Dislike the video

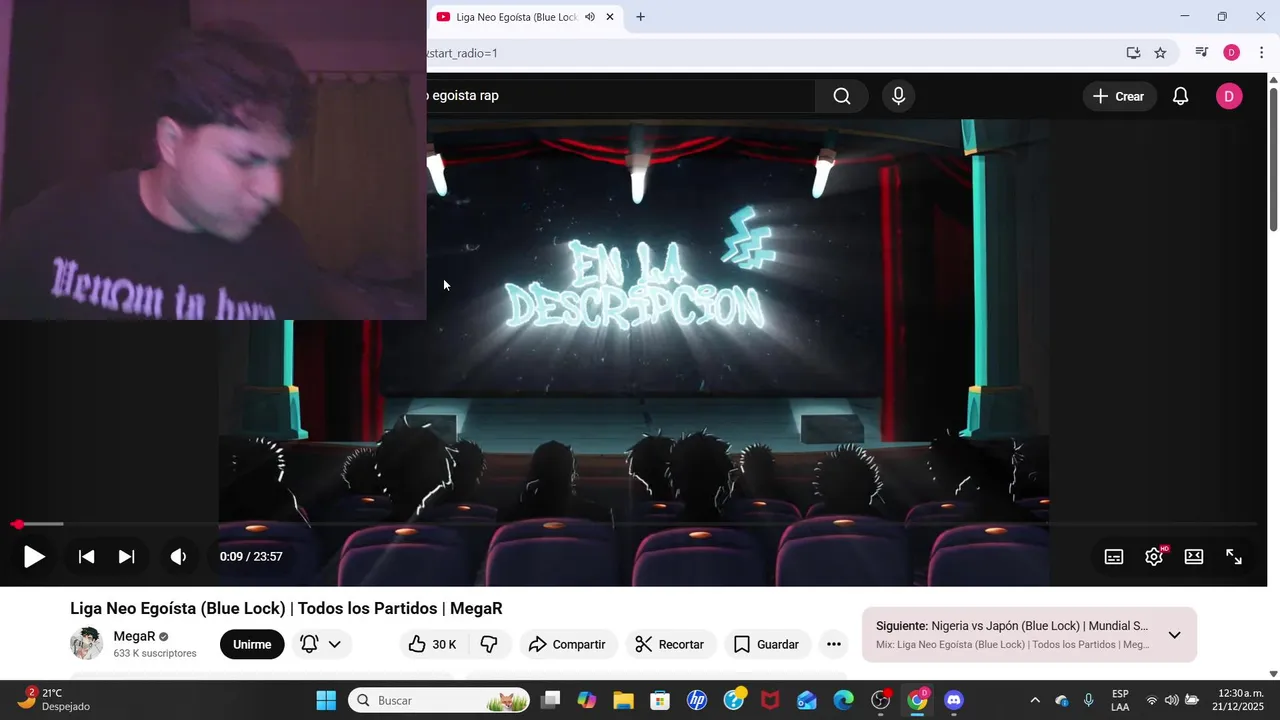tap(489, 644)
